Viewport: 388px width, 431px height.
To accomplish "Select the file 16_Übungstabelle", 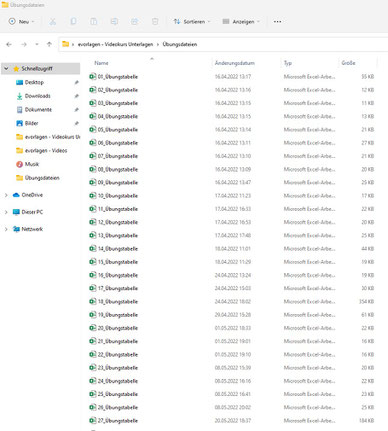I will click(x=118, y=275).
